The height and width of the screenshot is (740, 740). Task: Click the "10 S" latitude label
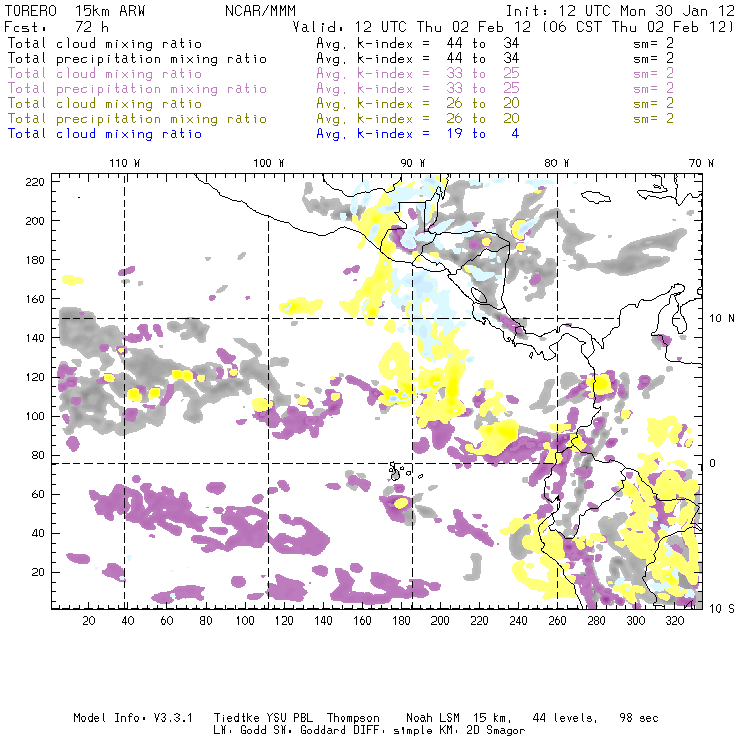722,609
